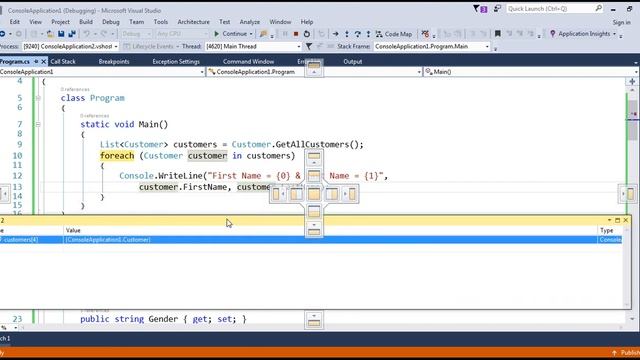640x360 pixels.
Task: Select the customers[4] watch row value
Action: 108,240
